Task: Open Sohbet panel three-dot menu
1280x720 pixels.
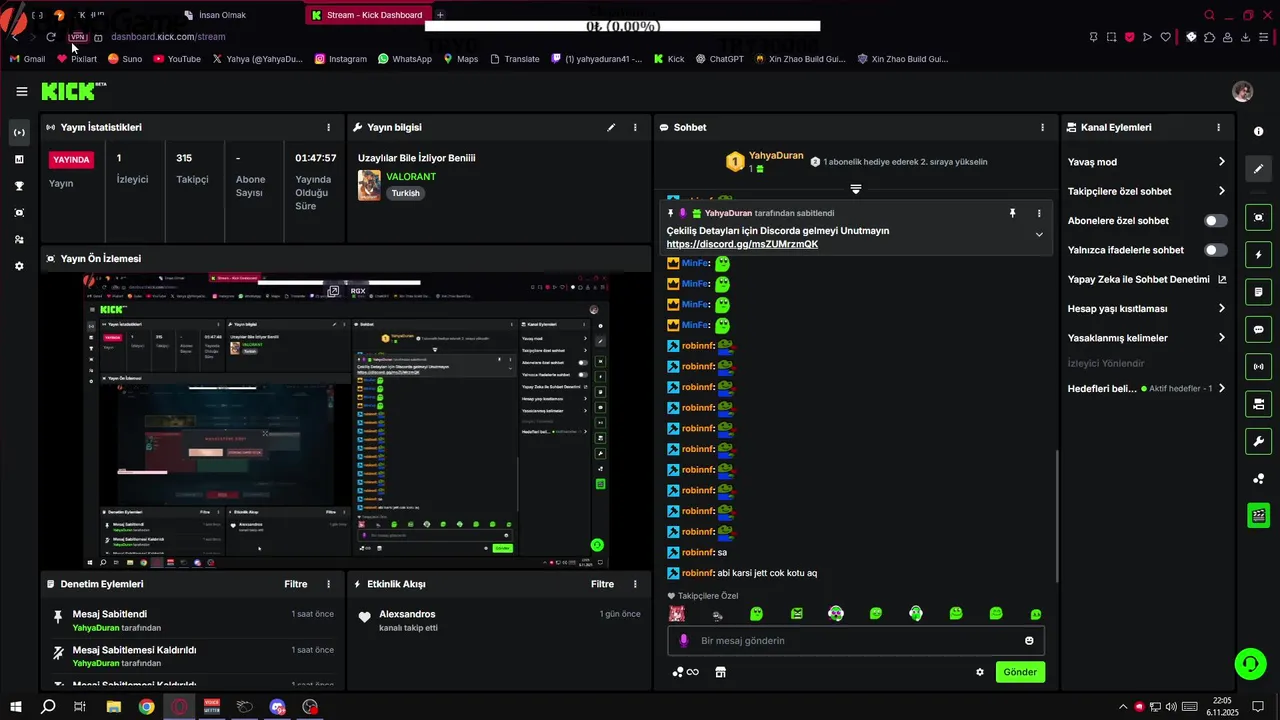Action: coord(1042,127)
